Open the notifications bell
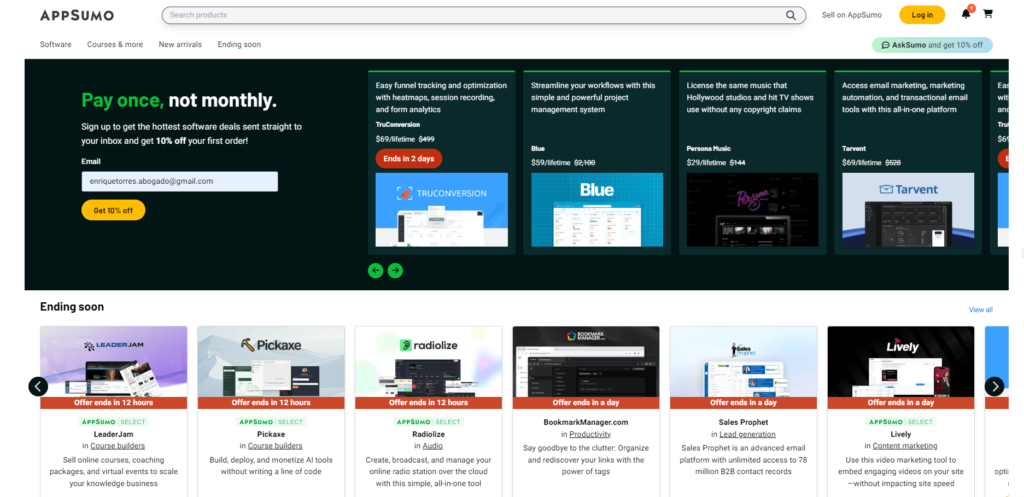Screen dimensions: 1024x497 tap(966, 14)
